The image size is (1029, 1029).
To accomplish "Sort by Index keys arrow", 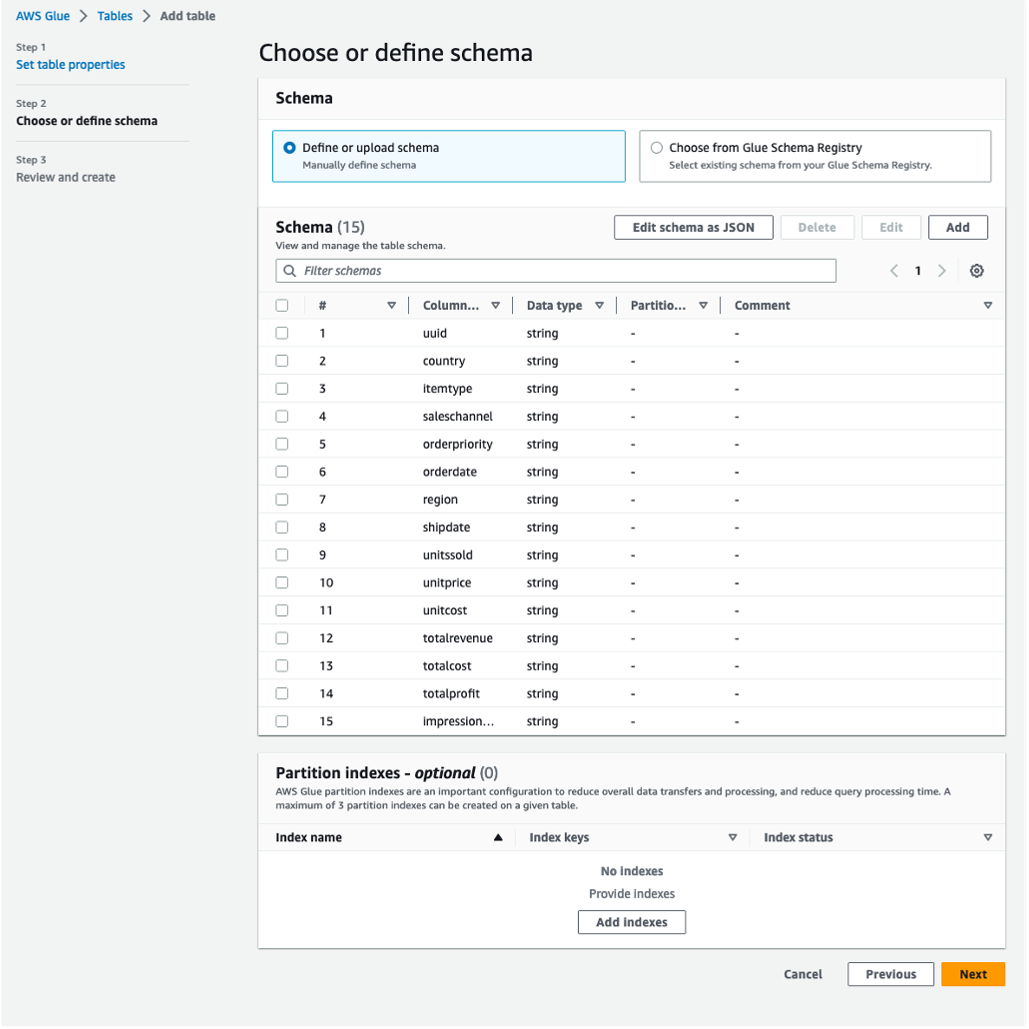I will (732, 837).
